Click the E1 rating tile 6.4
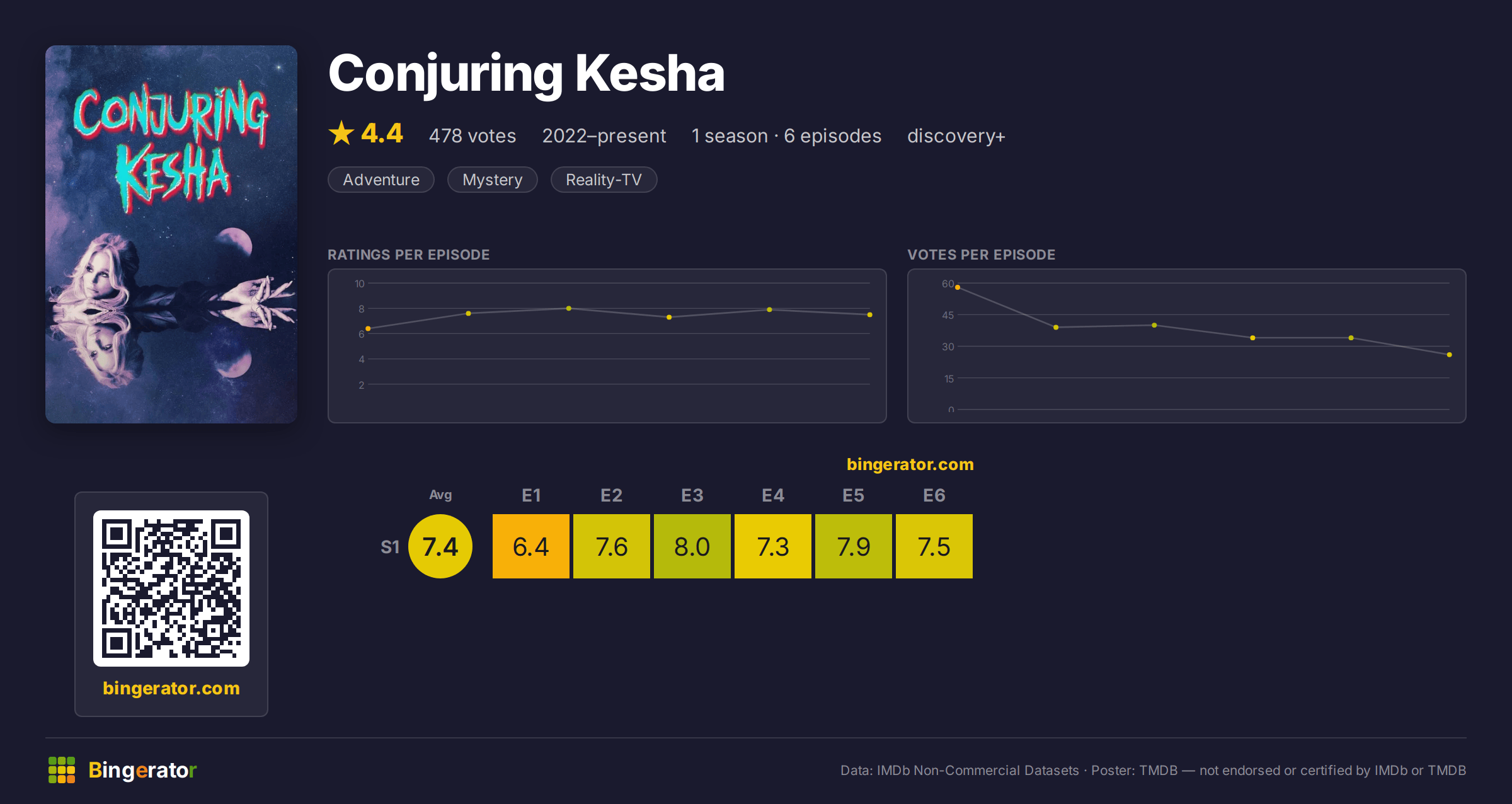The image size is (1512, 804). click(x=531, y=546)
